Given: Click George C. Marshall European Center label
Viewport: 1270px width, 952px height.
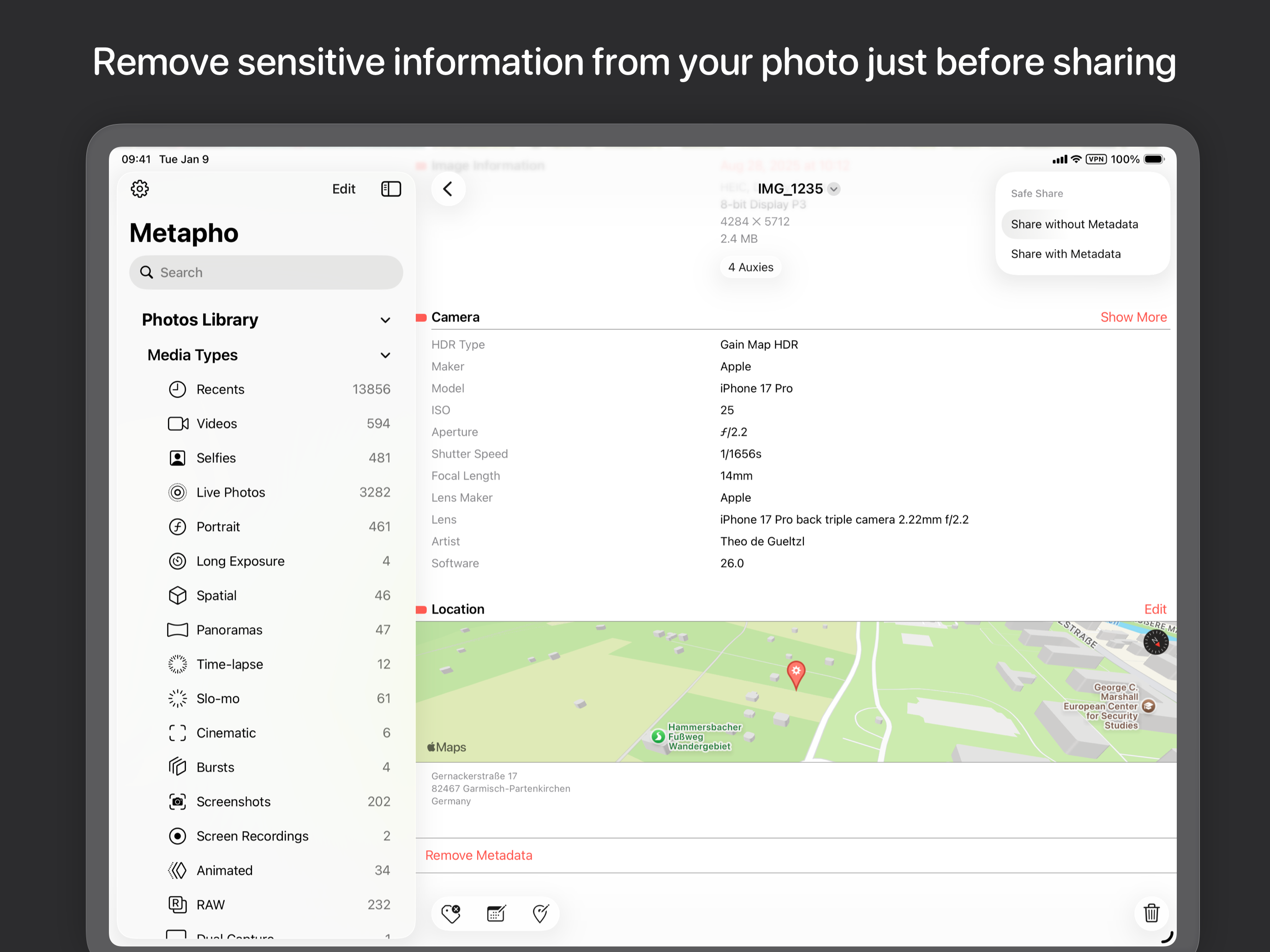Looking at the screenshot, I should click(1101, 706).
